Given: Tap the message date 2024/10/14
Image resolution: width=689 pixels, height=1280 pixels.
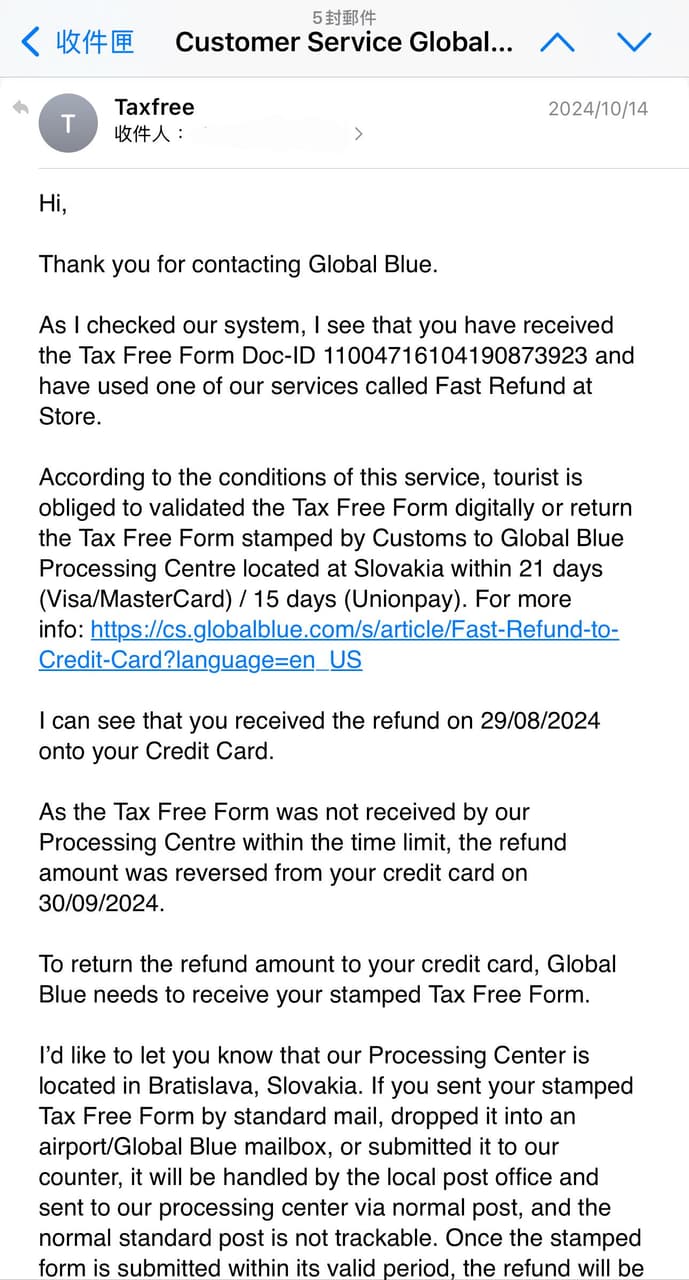Looking at the screenshot, I should 597,109.
